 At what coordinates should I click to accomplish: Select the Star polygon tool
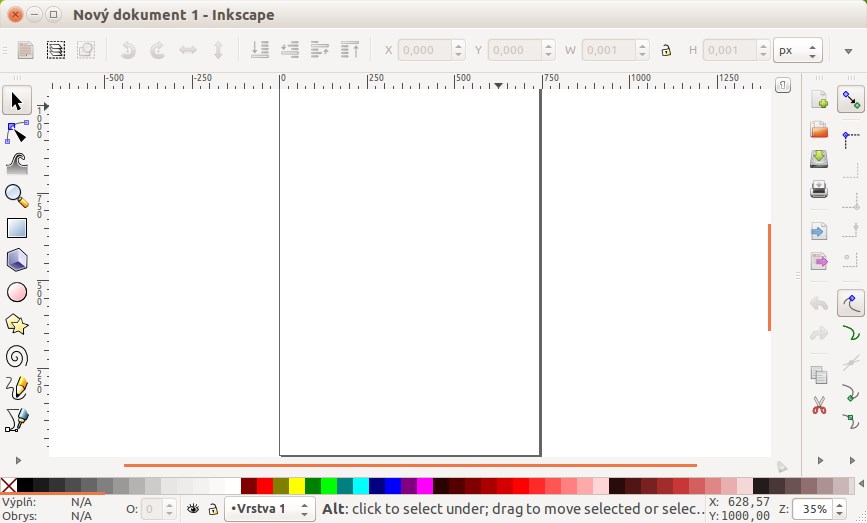(17, 324)
